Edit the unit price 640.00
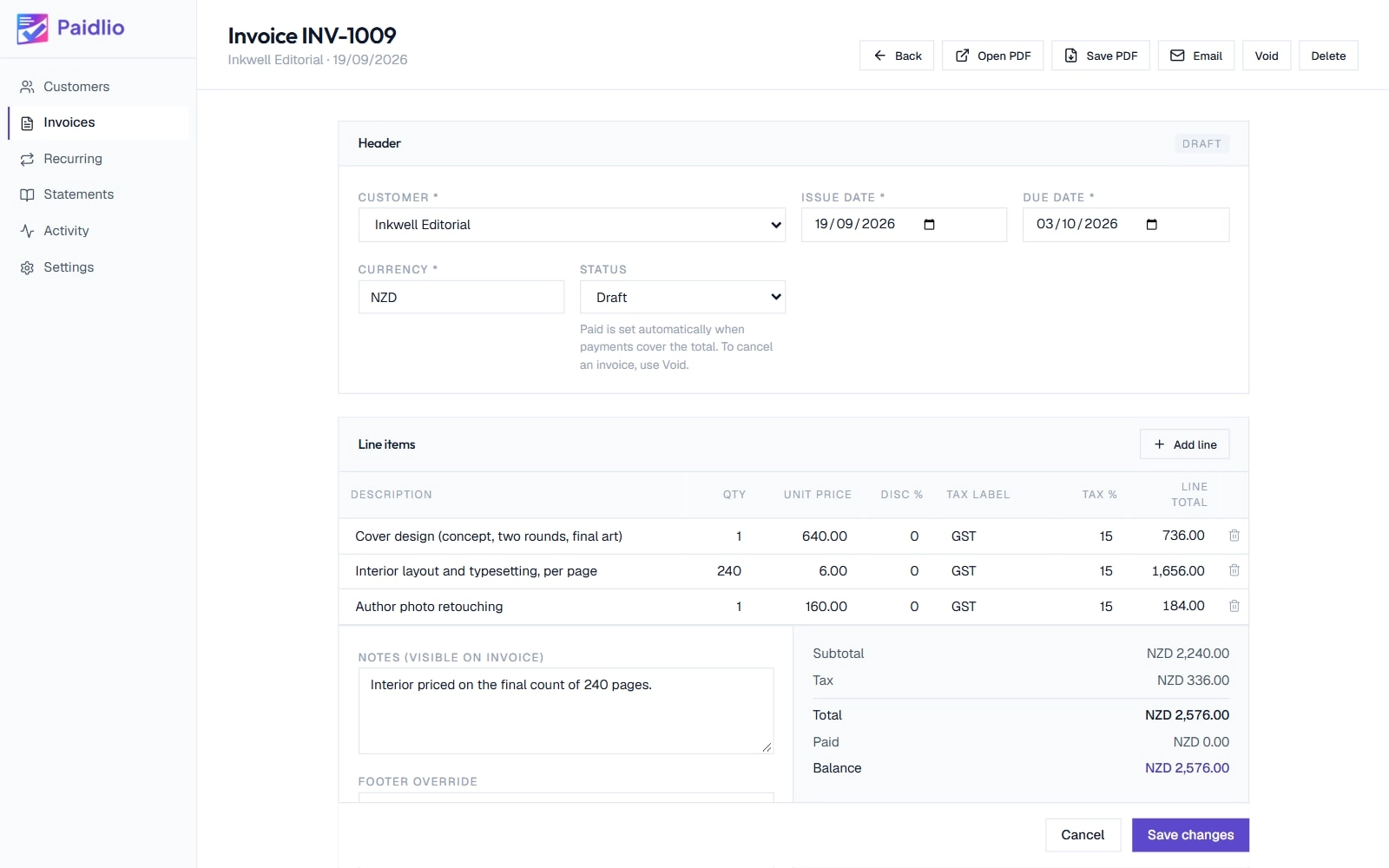This screenshot has height=868, width=1389. tap(814, 536)
